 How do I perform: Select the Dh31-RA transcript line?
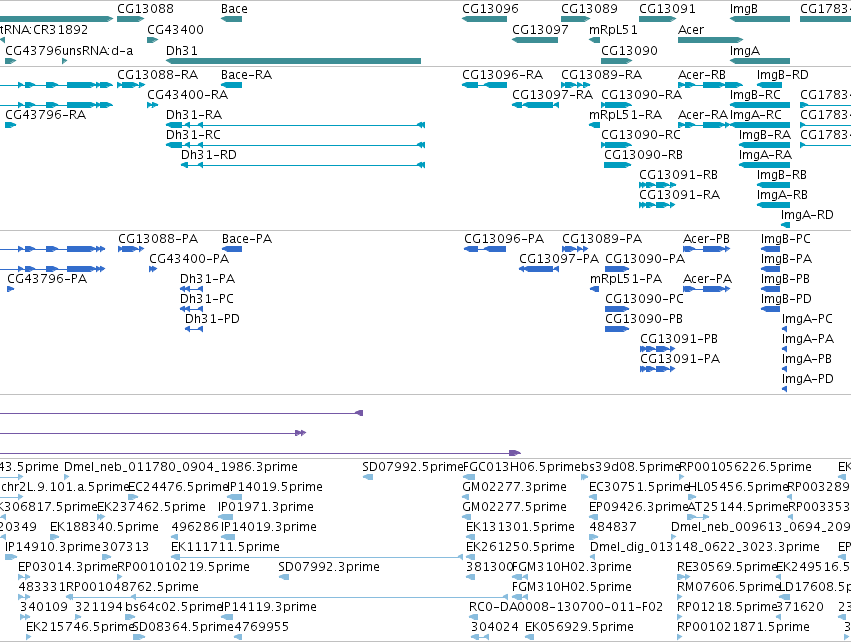(x=295, y=125)
